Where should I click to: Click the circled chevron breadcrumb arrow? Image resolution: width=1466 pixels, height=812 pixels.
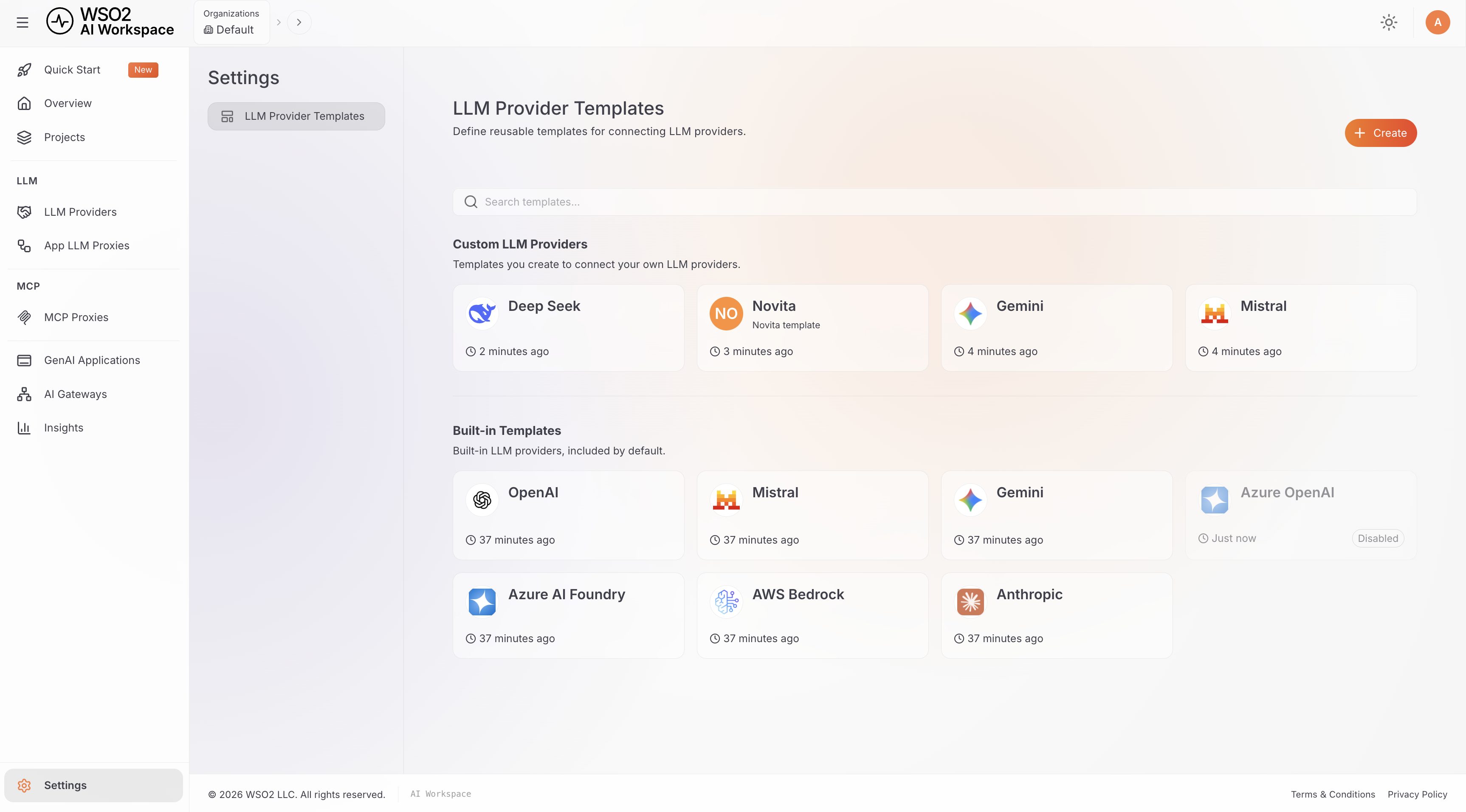pos(299,23)
